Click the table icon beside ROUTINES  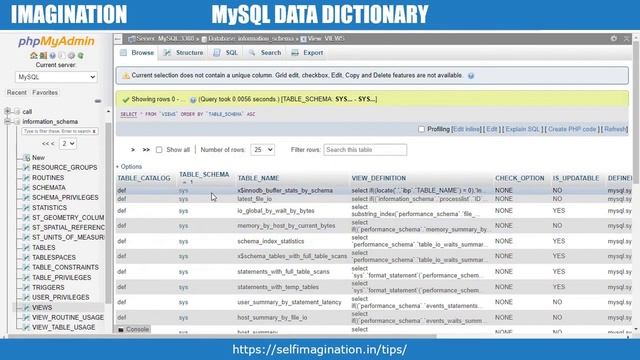(26, 178)
